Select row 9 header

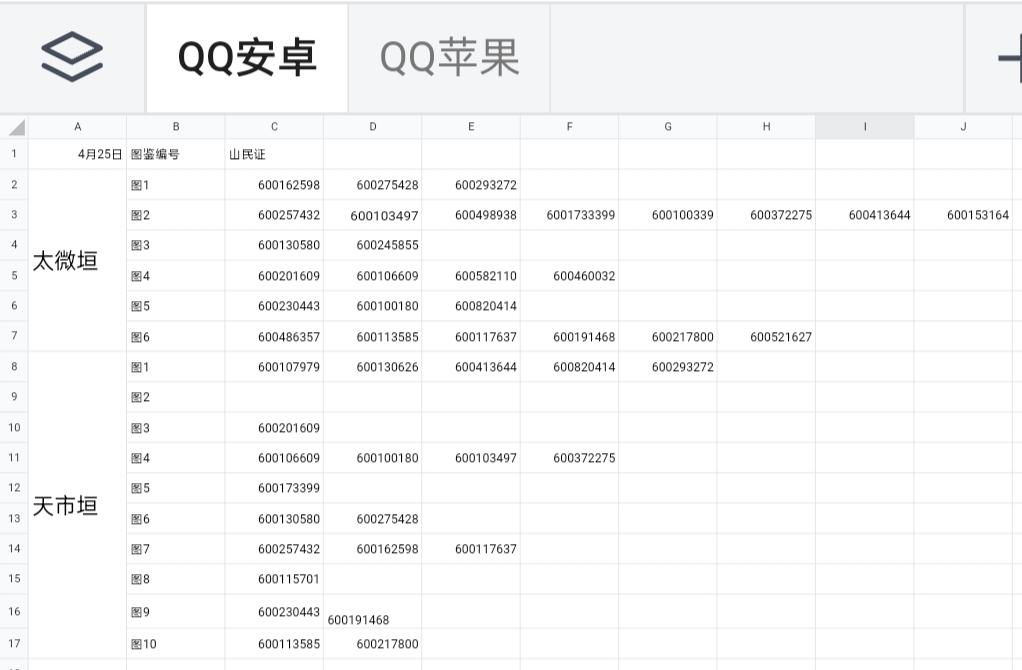click(14, 396)
